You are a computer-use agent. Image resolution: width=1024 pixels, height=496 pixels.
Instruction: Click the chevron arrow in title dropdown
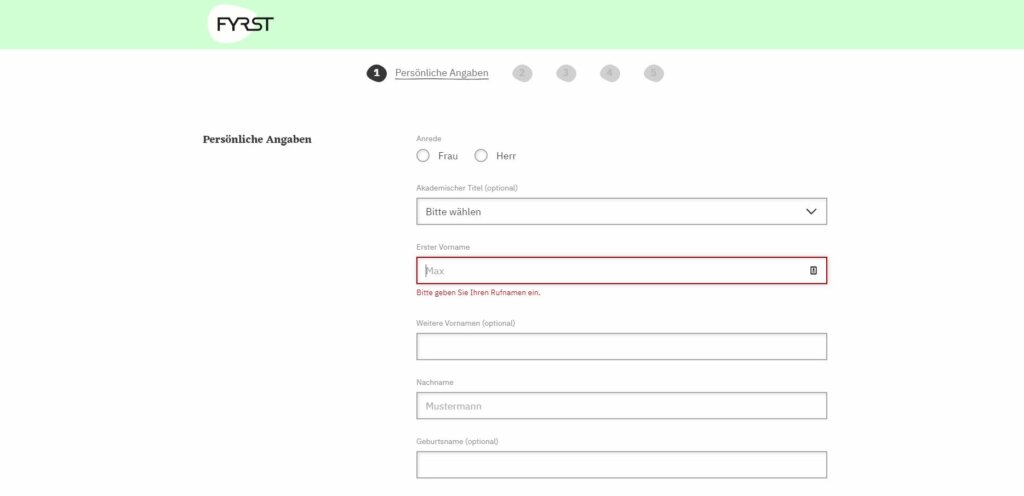pos(811,211)
